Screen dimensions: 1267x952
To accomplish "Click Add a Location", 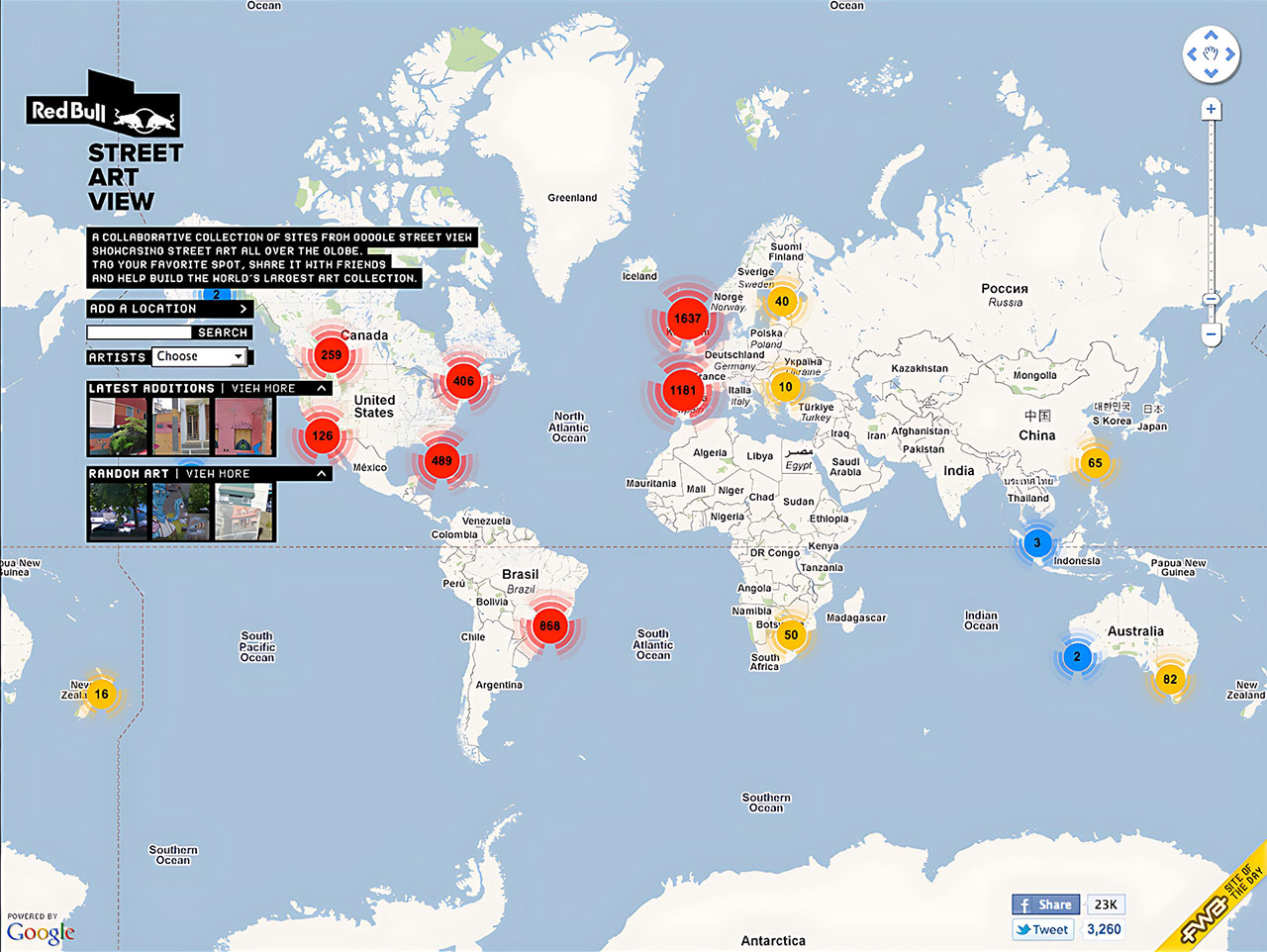I will coord(170,309).
